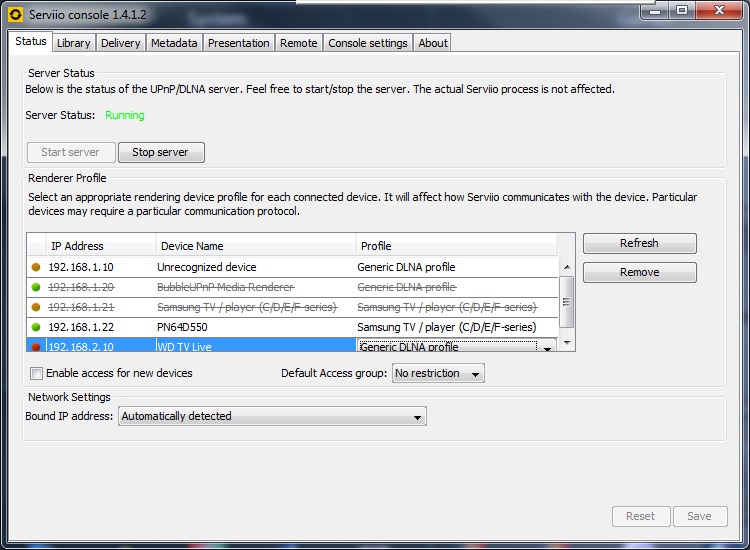This screenshot has height=550, width=750.
Task: Switch to the Library tab
Action: (73, 43)
